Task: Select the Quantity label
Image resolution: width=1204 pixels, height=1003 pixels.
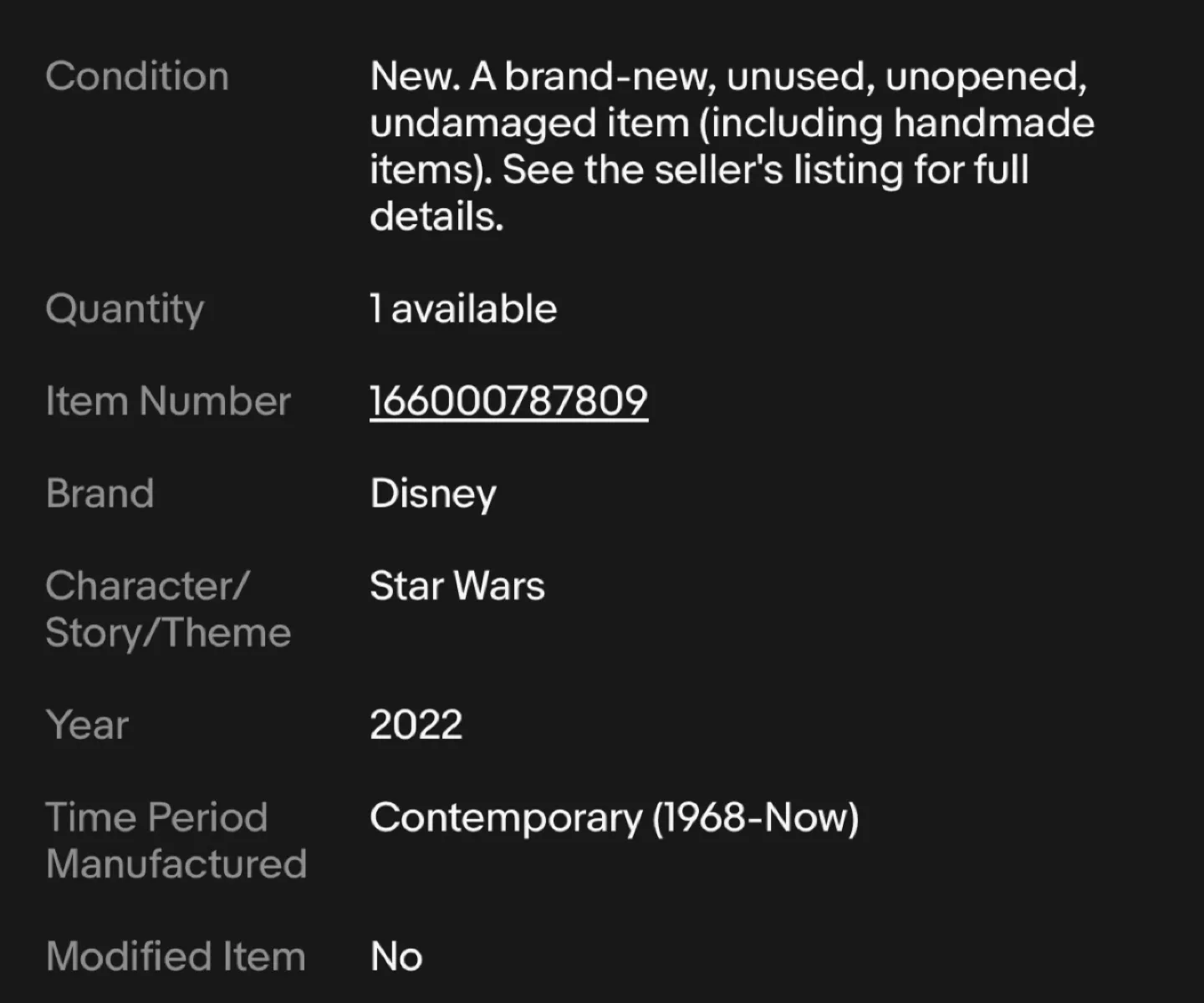Action: 125,308
